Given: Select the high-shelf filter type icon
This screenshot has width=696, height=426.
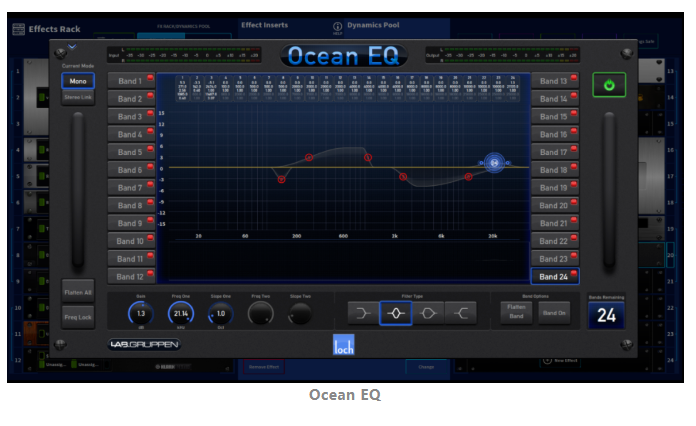Looking at the screenshot, I should click(x=460, y=313).
